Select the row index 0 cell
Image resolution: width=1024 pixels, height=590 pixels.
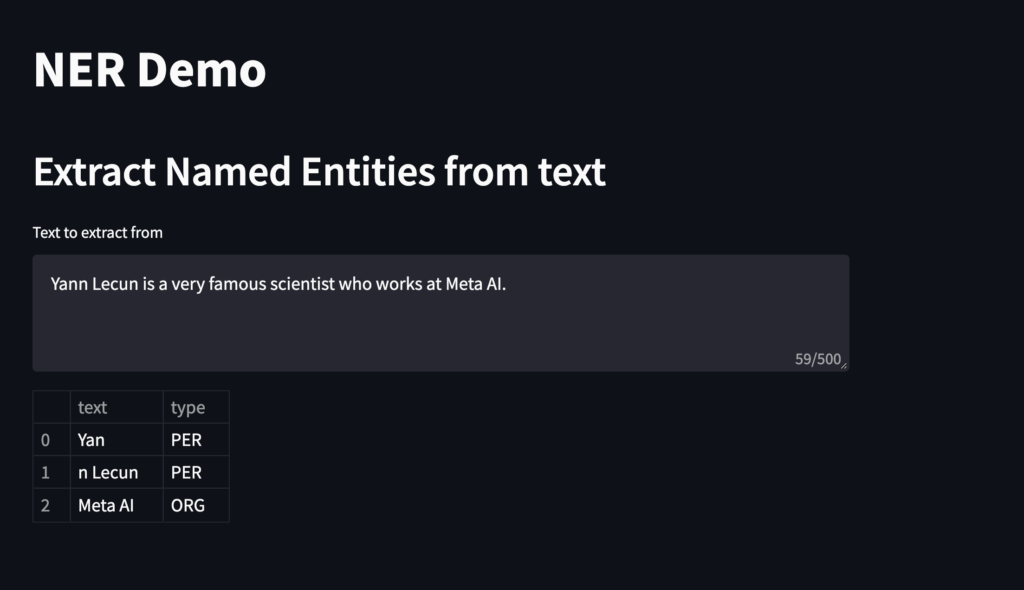point(45,440)
